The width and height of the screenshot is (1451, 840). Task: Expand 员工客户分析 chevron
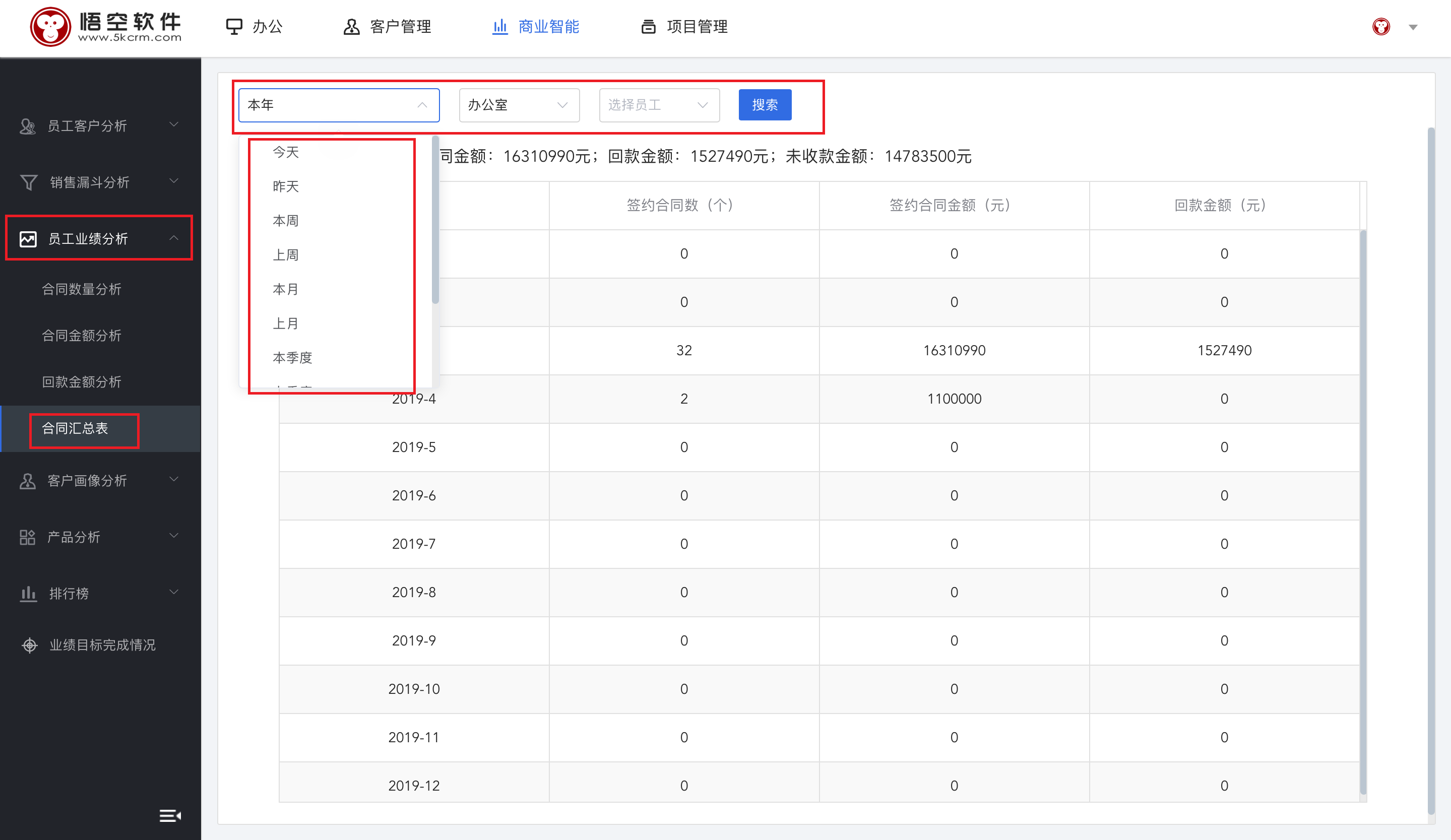click(x=174, y=124)
